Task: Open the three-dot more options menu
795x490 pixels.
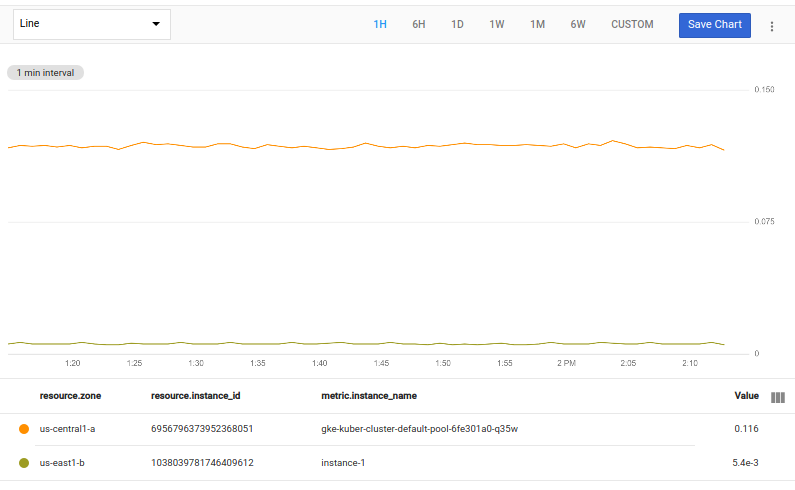Action: click(x=771, y=26)
